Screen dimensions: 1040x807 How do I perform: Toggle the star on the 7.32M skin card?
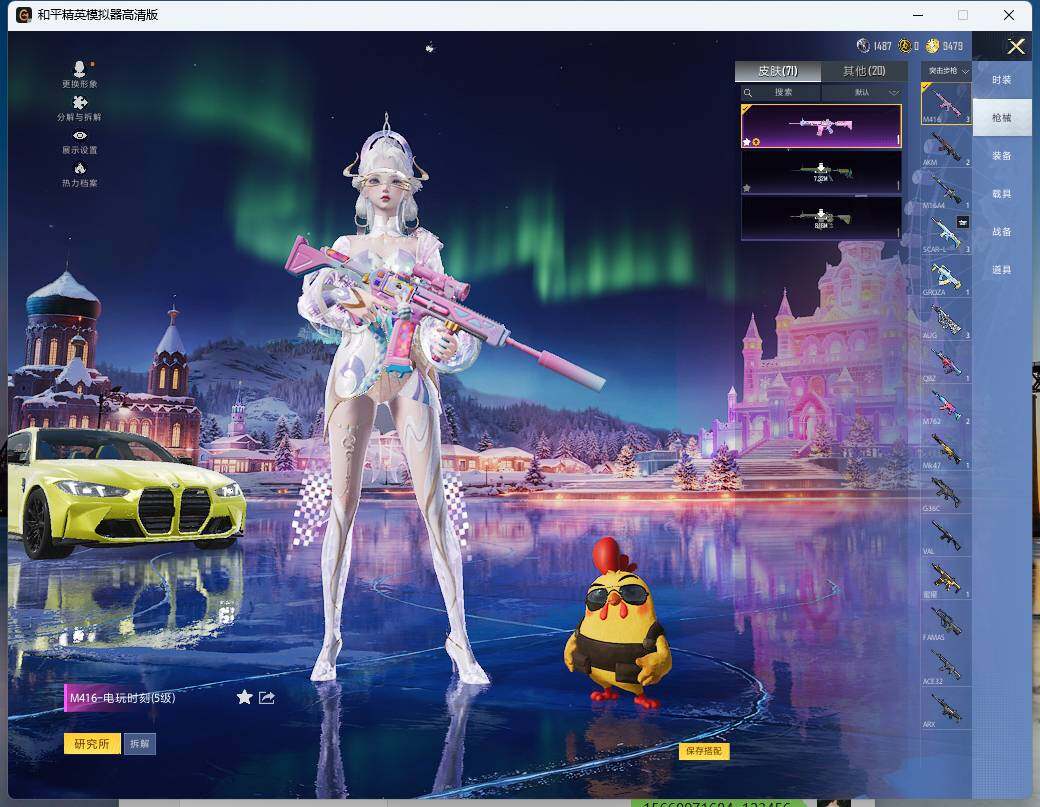click(x=747, y=188)
